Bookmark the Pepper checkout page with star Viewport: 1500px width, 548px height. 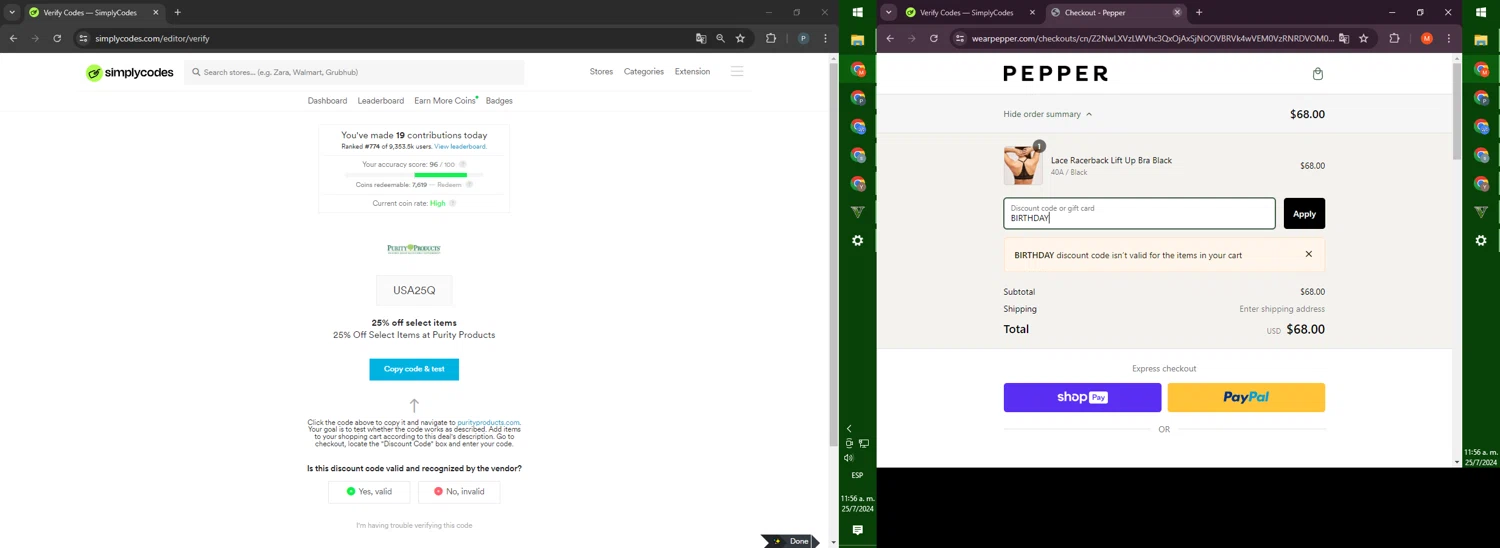pos(1363,38)
